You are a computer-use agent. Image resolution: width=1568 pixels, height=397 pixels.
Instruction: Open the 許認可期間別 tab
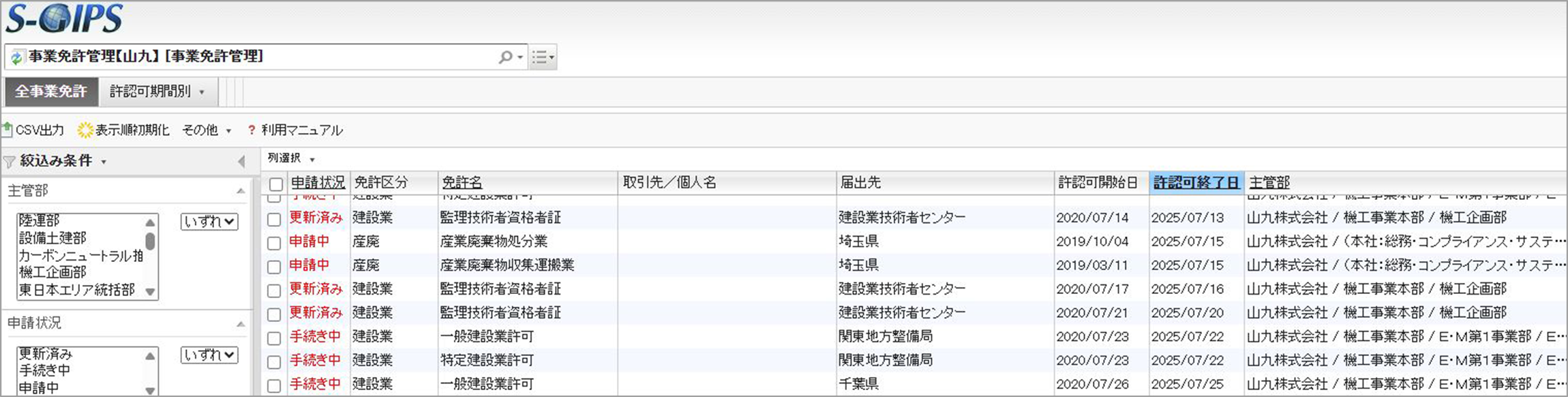151,91
